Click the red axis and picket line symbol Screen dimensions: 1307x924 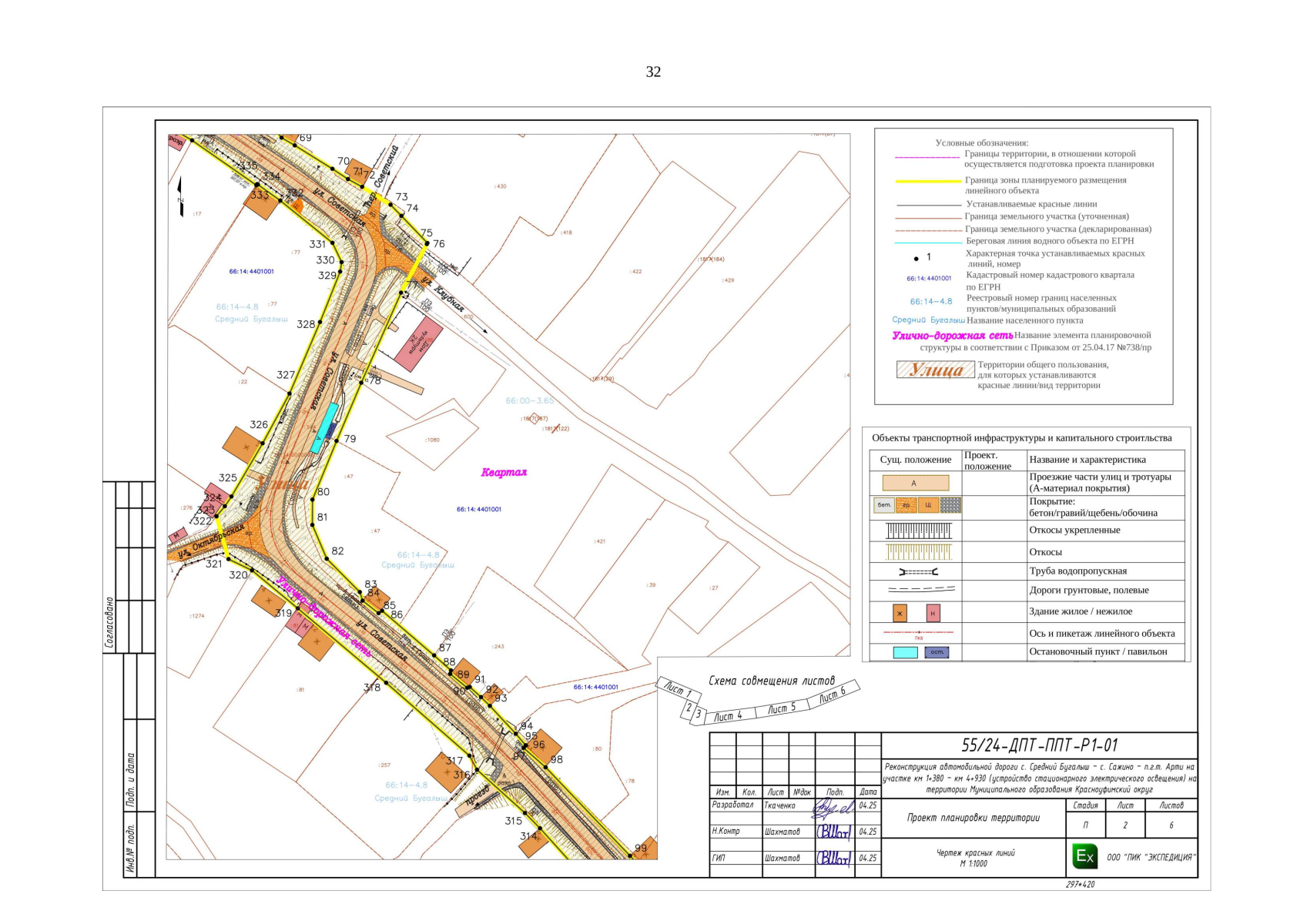919,633
